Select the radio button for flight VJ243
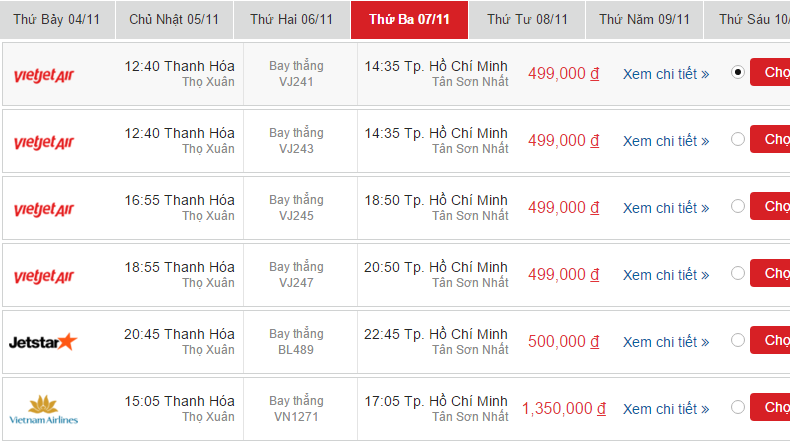 (738, 139)
